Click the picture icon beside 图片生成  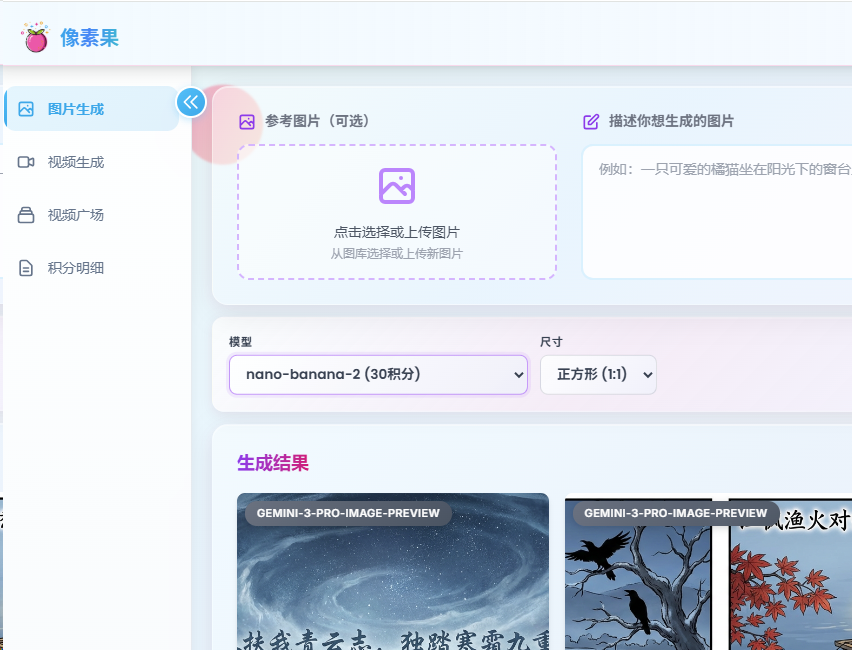pyautogui.click(x=27, y=109)
